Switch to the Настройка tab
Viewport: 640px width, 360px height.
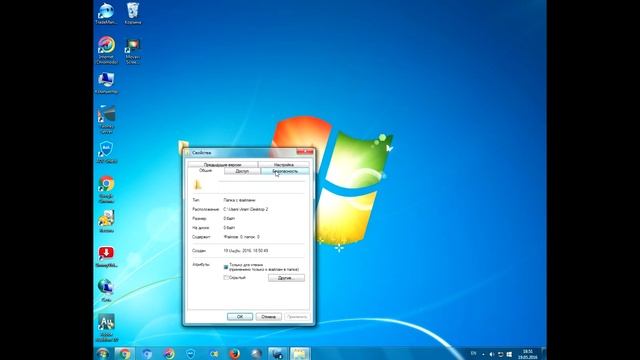pos(284,164)
